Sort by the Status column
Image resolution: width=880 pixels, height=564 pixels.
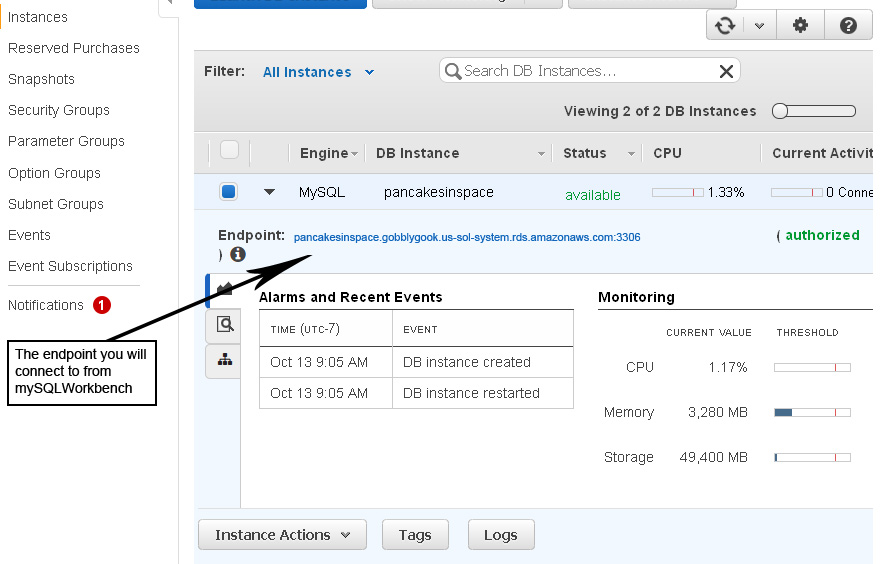point(598,153)
